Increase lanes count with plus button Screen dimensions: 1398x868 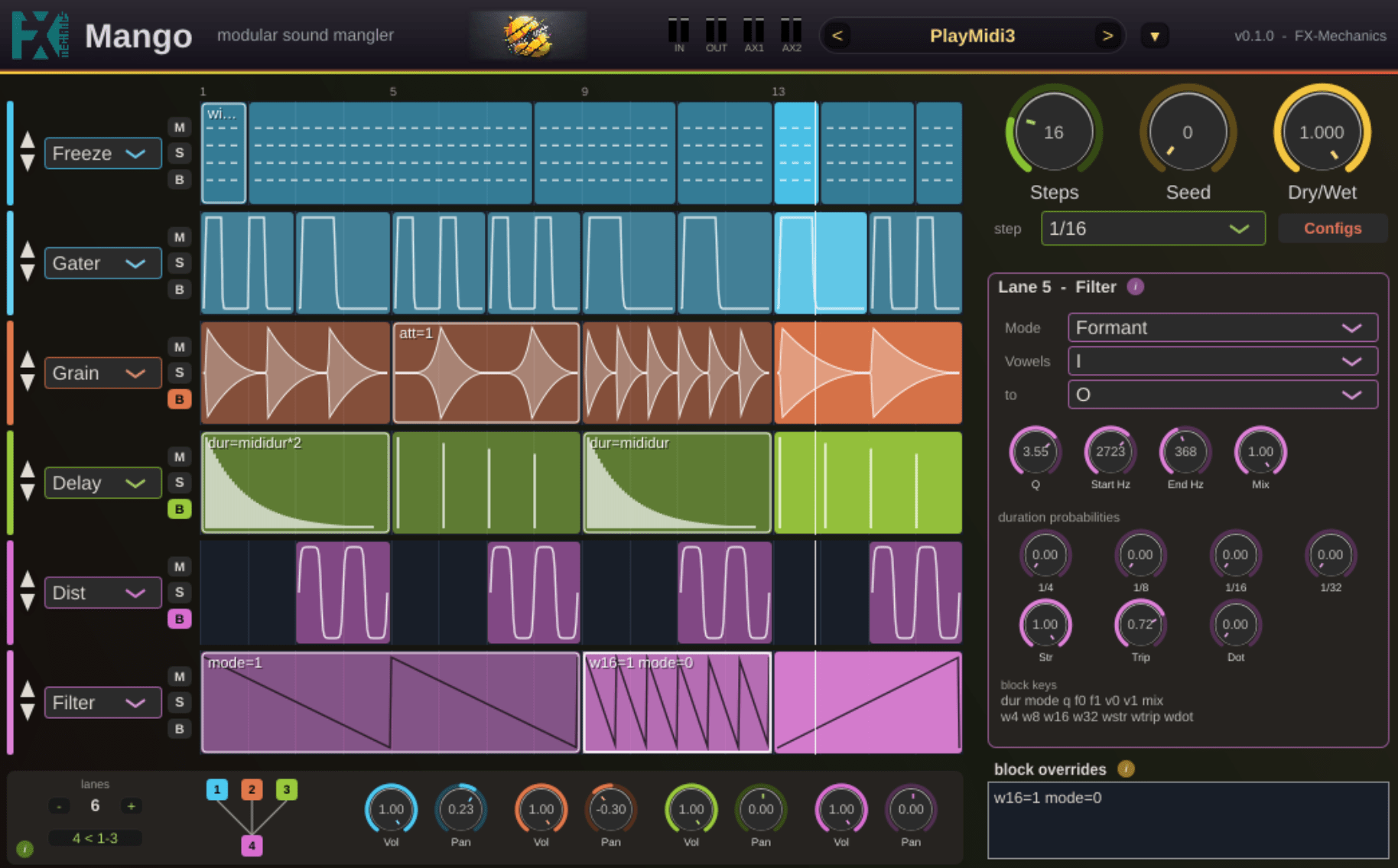(x=131, y=805)
